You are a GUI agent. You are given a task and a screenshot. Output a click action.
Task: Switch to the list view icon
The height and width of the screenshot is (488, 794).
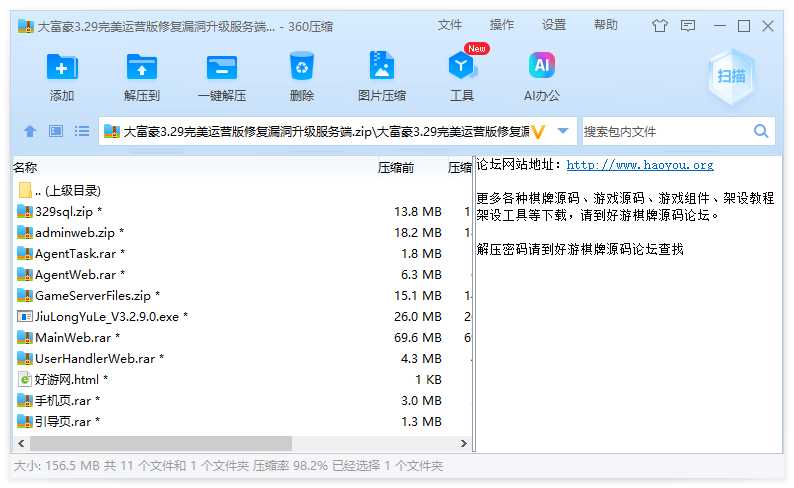[x=82, y=132]
